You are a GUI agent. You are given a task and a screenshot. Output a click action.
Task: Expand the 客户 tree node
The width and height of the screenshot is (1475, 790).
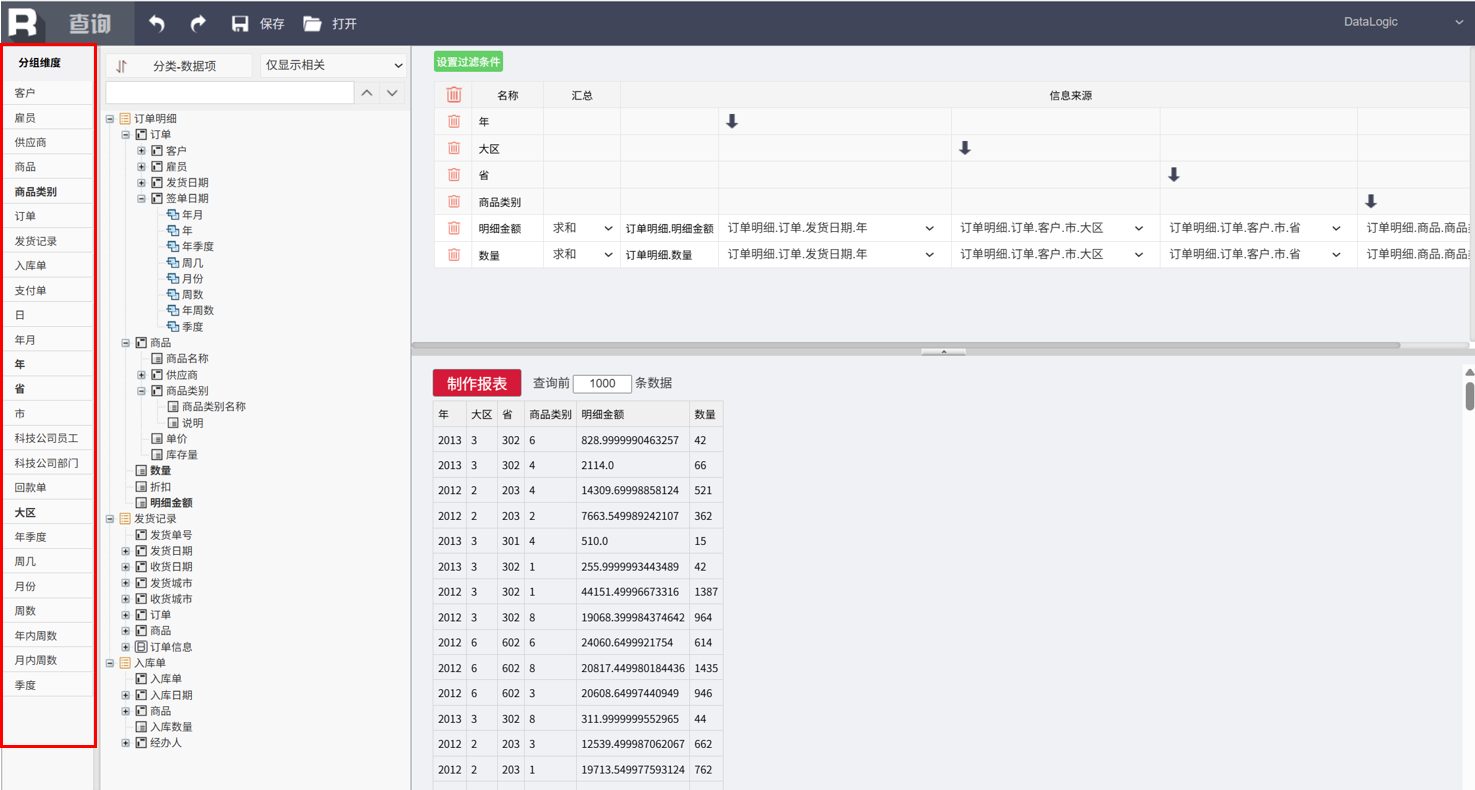[x=142, y=151]
